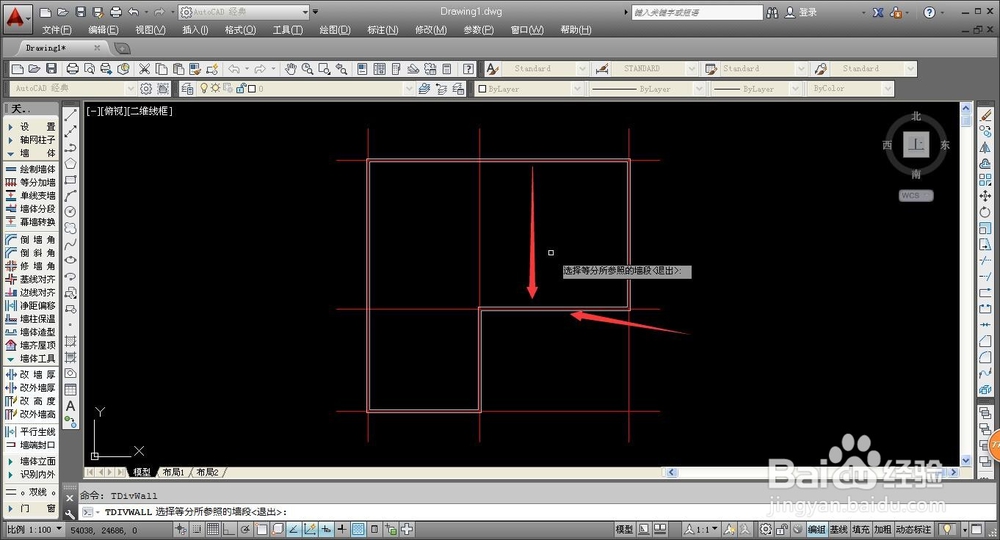This screenshot has height=540, width=1000.
Task: Open the 比例 1:100 scale dropdown
Action: 34,530
